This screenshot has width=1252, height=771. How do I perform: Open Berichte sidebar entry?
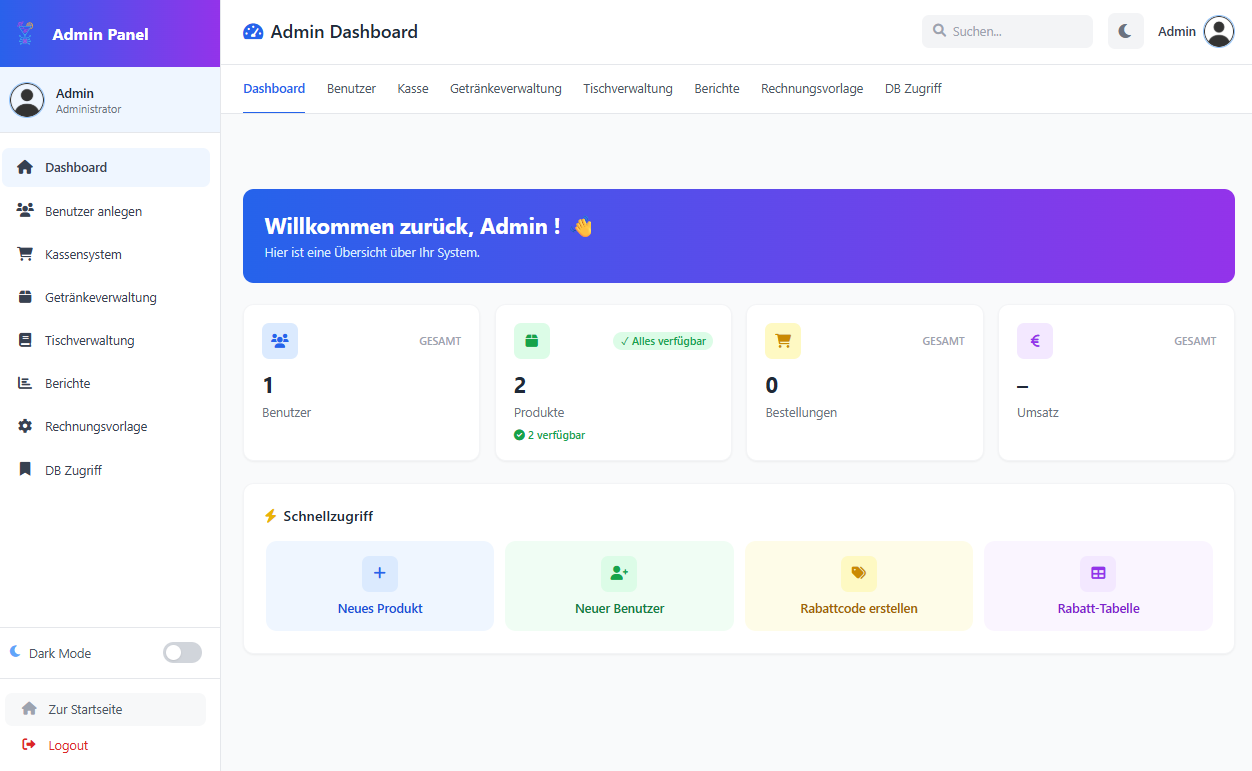click(x=106, y=383)
